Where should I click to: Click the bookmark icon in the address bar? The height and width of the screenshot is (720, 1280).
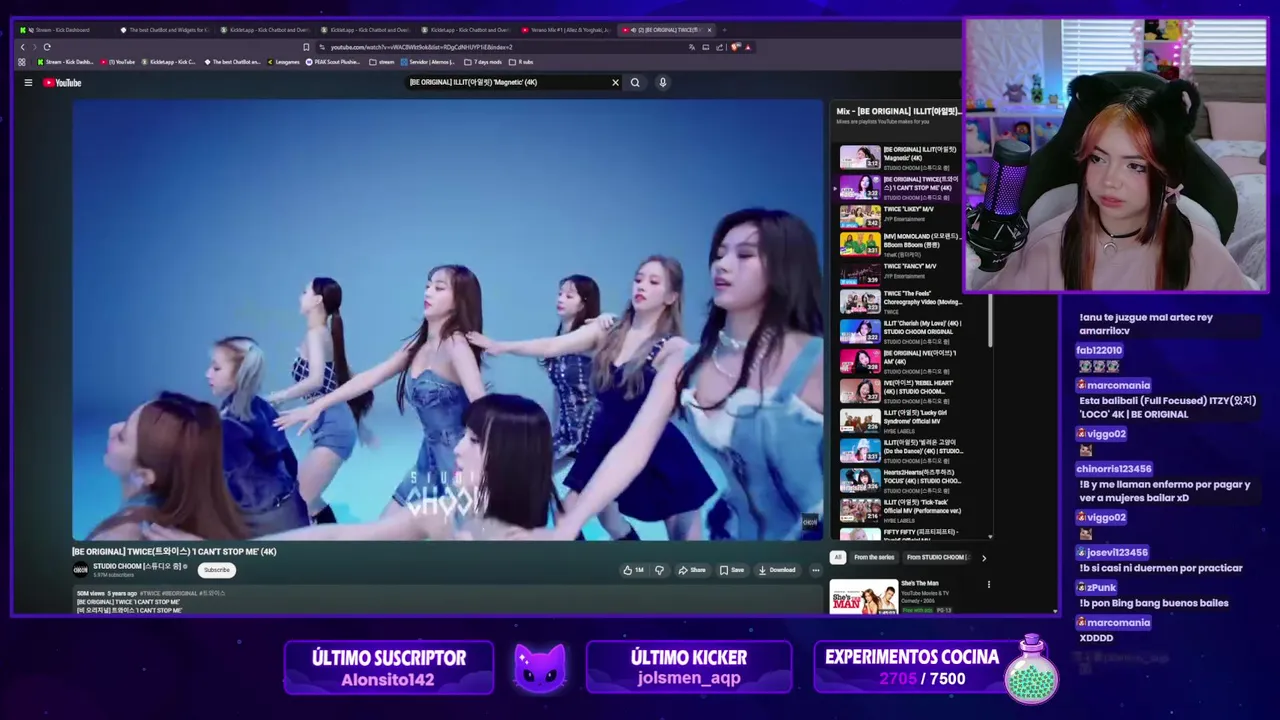tap(306, 47)
